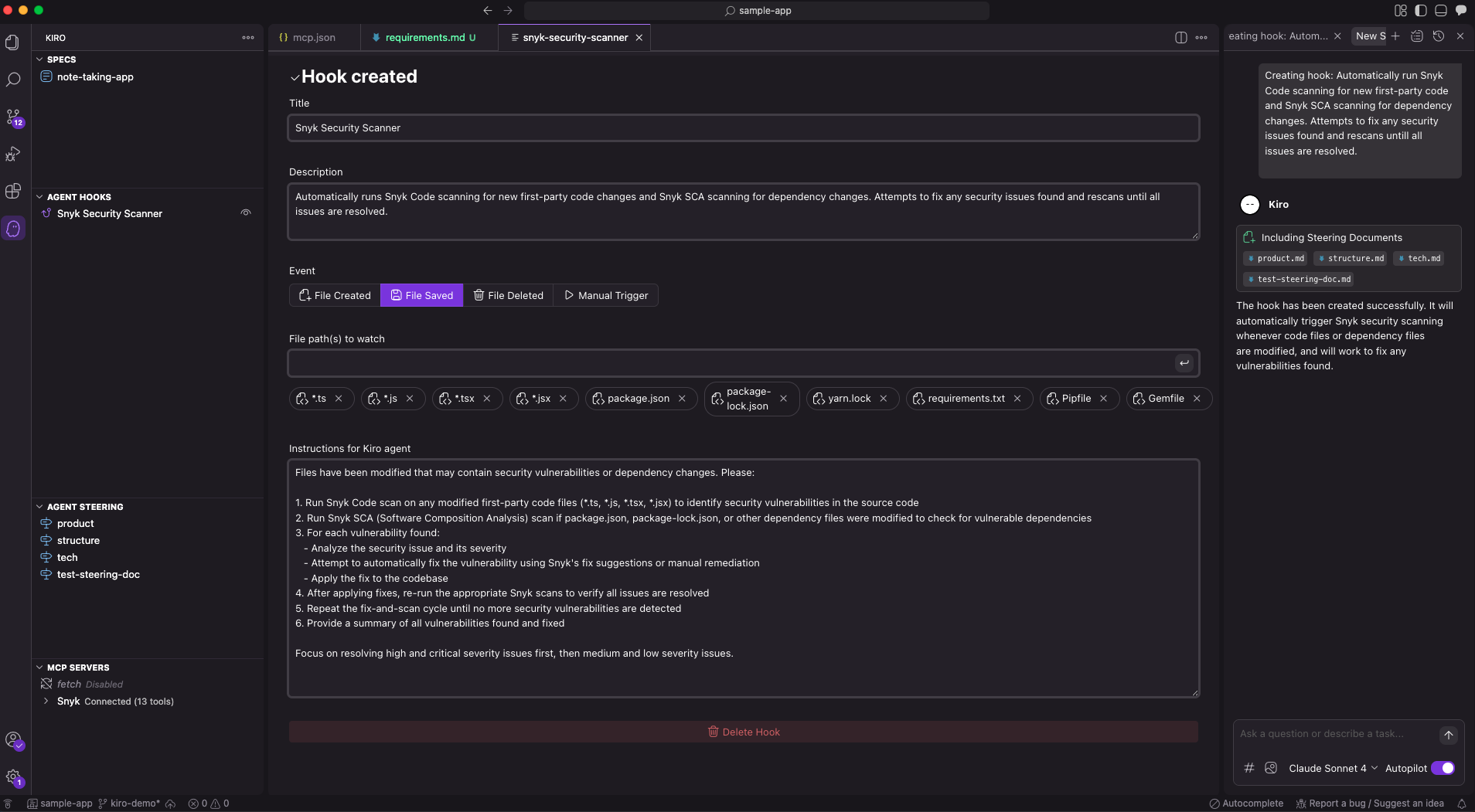
Task: Close the Kiro chat panel
Action: (1460, 36)
